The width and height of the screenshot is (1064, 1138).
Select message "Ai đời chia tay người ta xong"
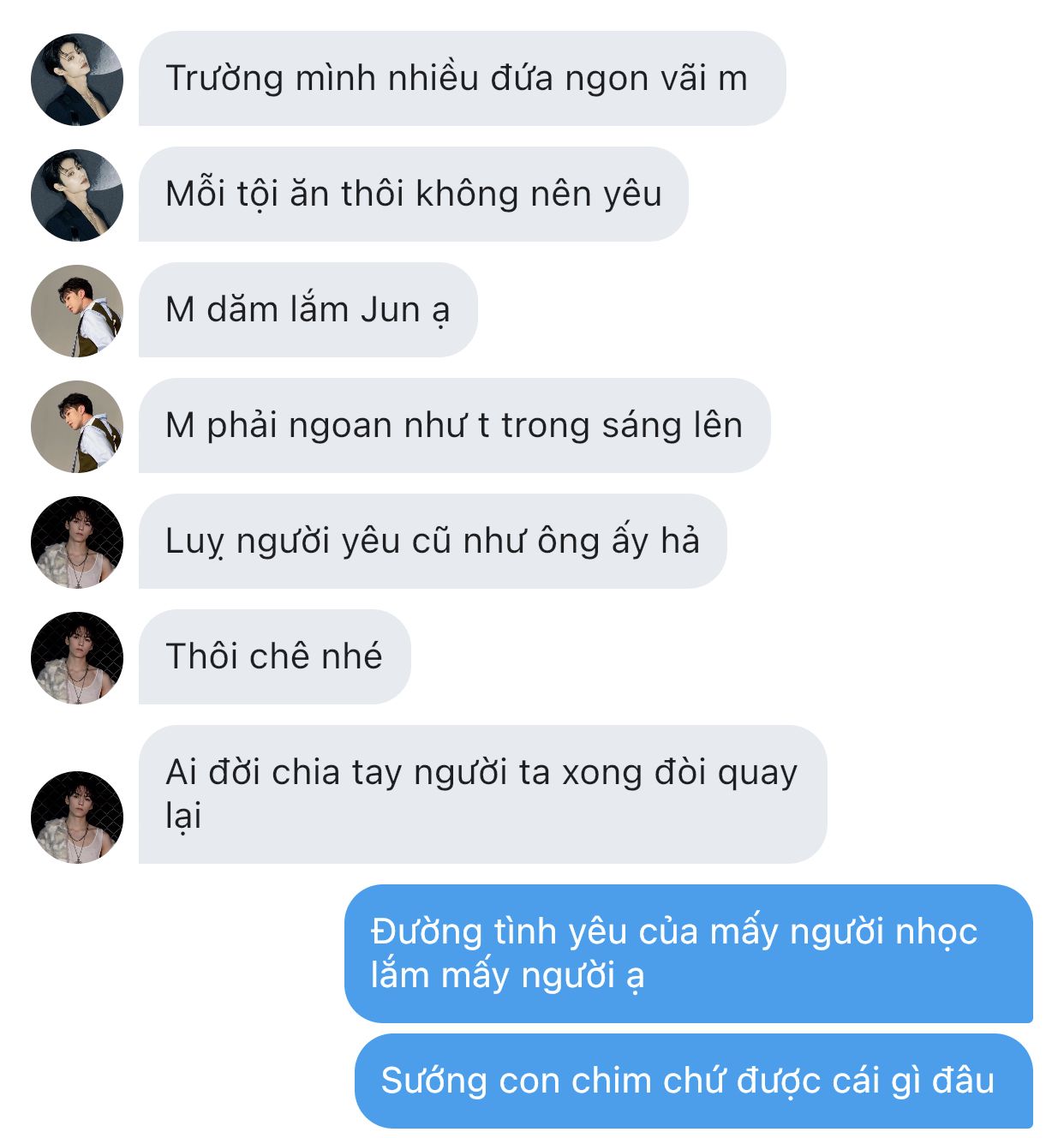[x=482, y=794]
